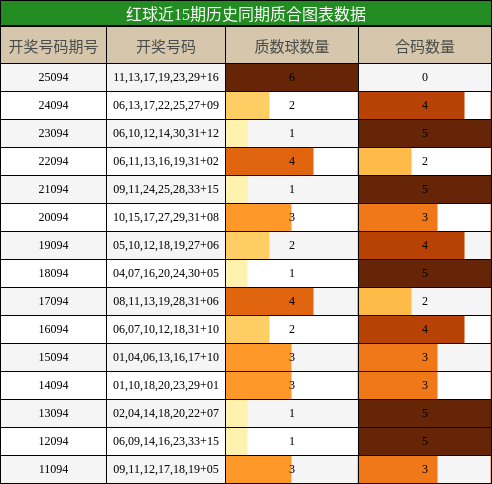Click prime count bar 2 in row 24094
Screen dimensions: 492x484
click(x=248, y=105)
